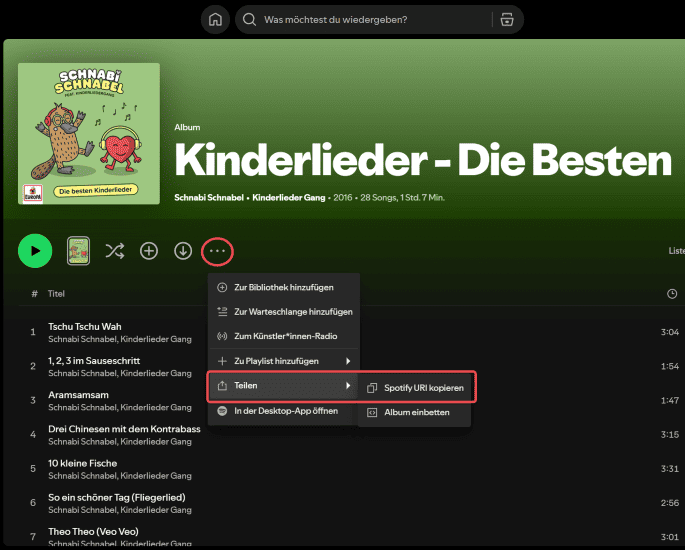Click the embed icon beside 'Album einbetten'

372,412
